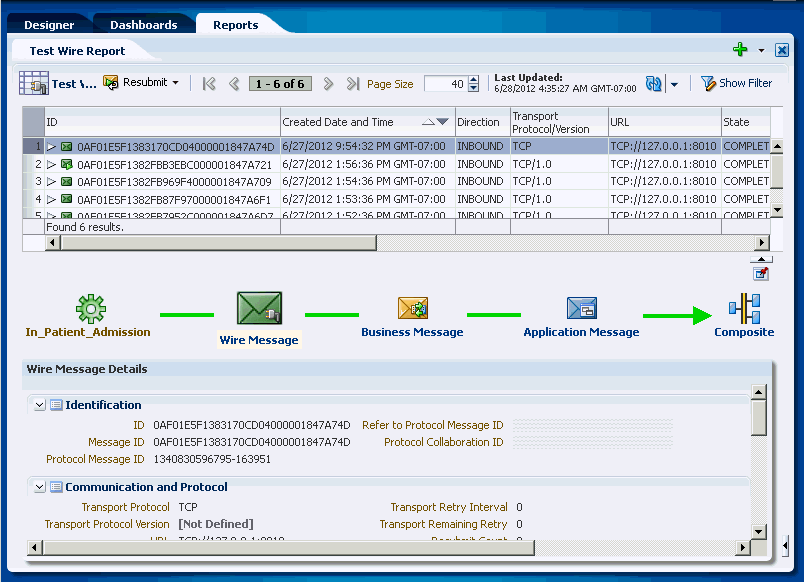Click the In_Patient_Admission gear icon

pos(91,308)
